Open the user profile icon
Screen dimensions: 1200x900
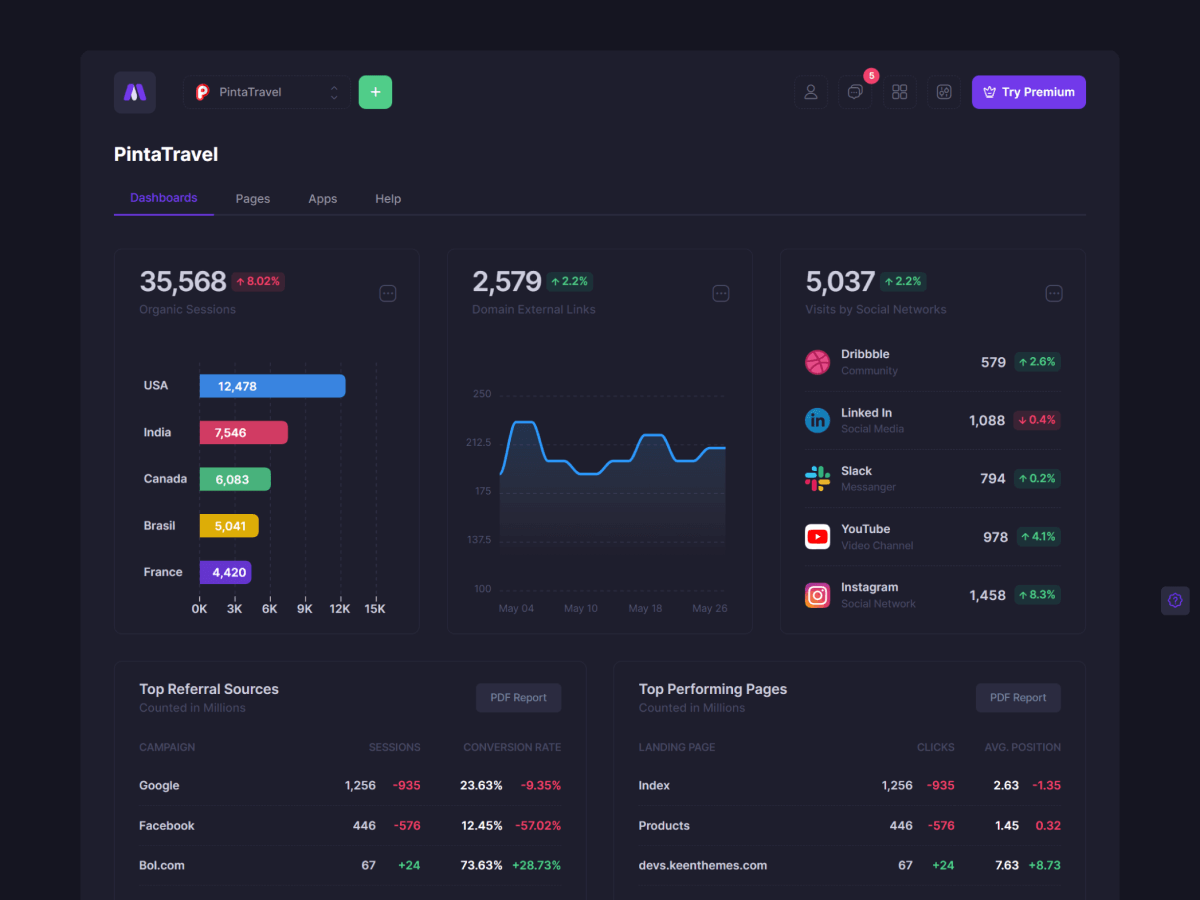pos(811,92)
